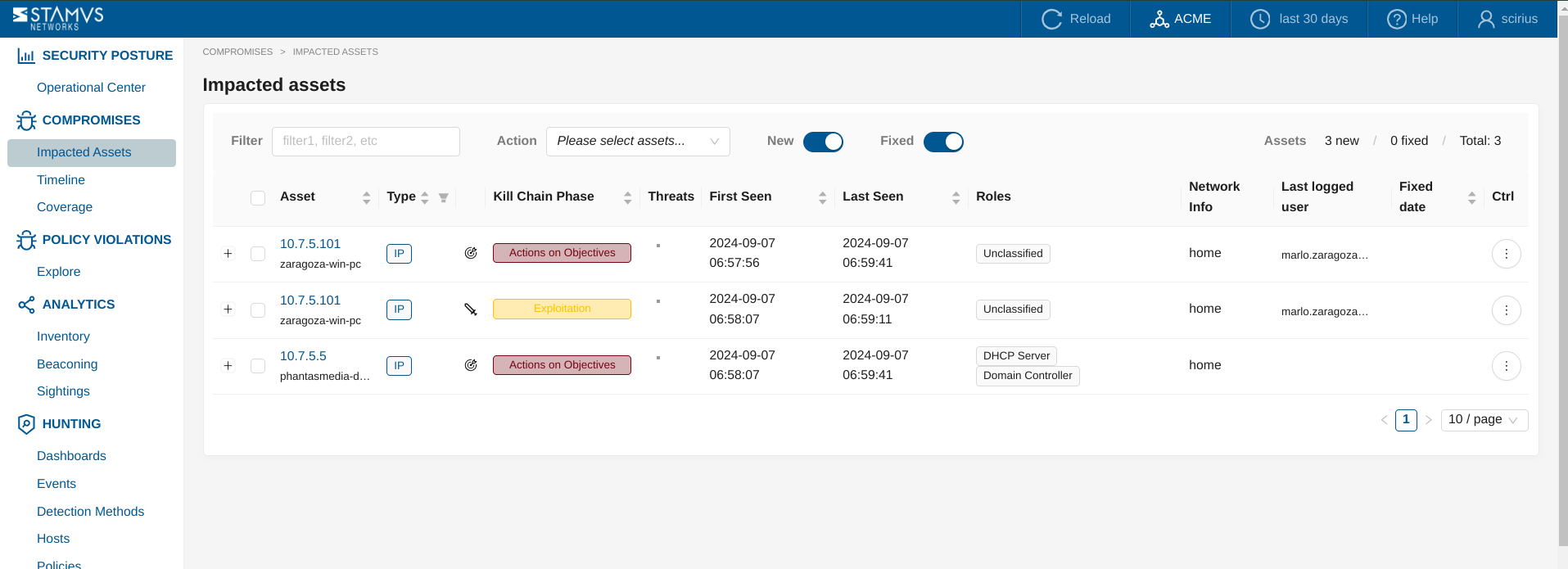Viewport: 1568px width, 569px height.
Task: Toggle the Fixed assets switch
Action: click(x=943, y=142)
